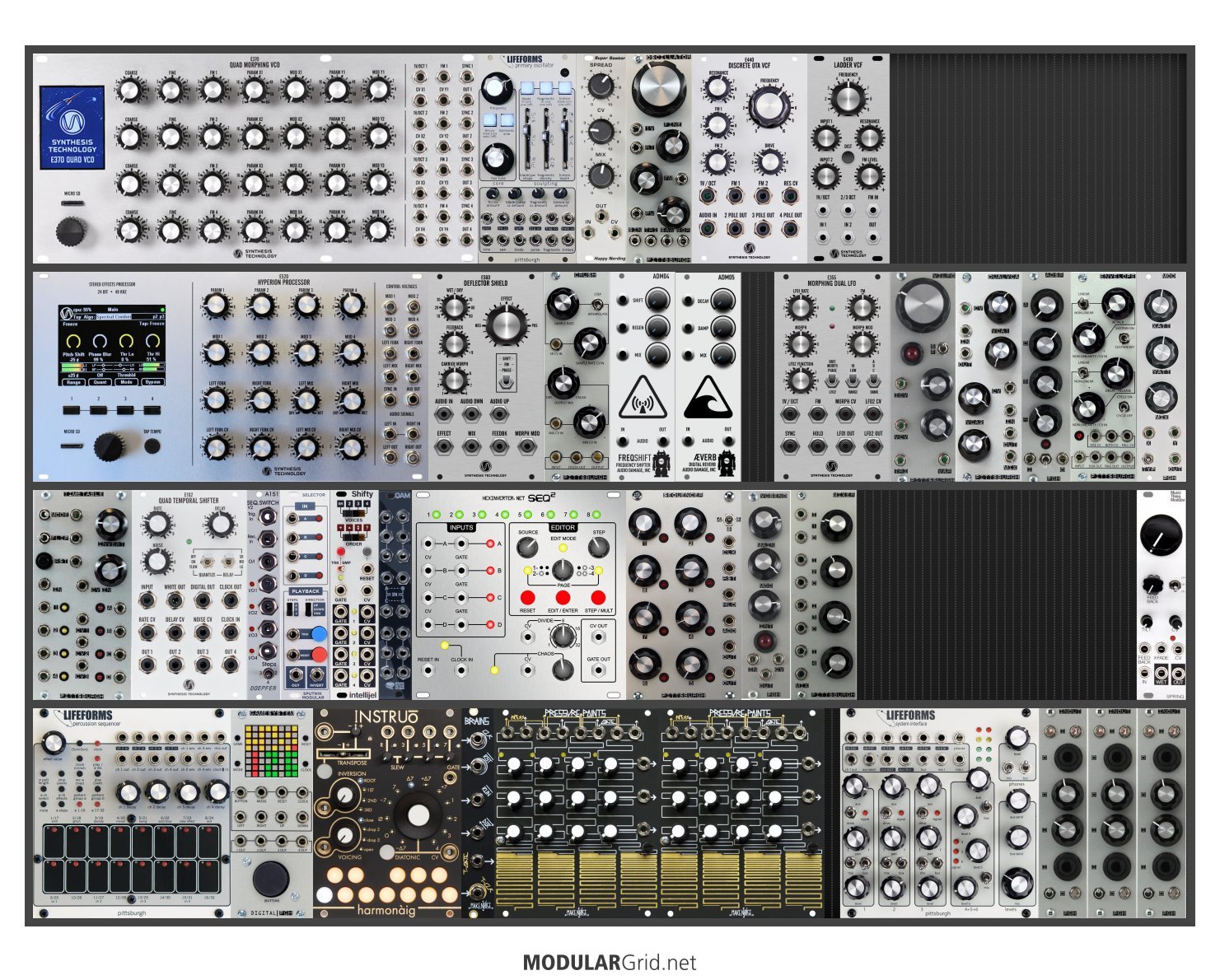
Task: Click the MOD 1 jack on Hyperion Processor
Action: (x=390, y=306)
